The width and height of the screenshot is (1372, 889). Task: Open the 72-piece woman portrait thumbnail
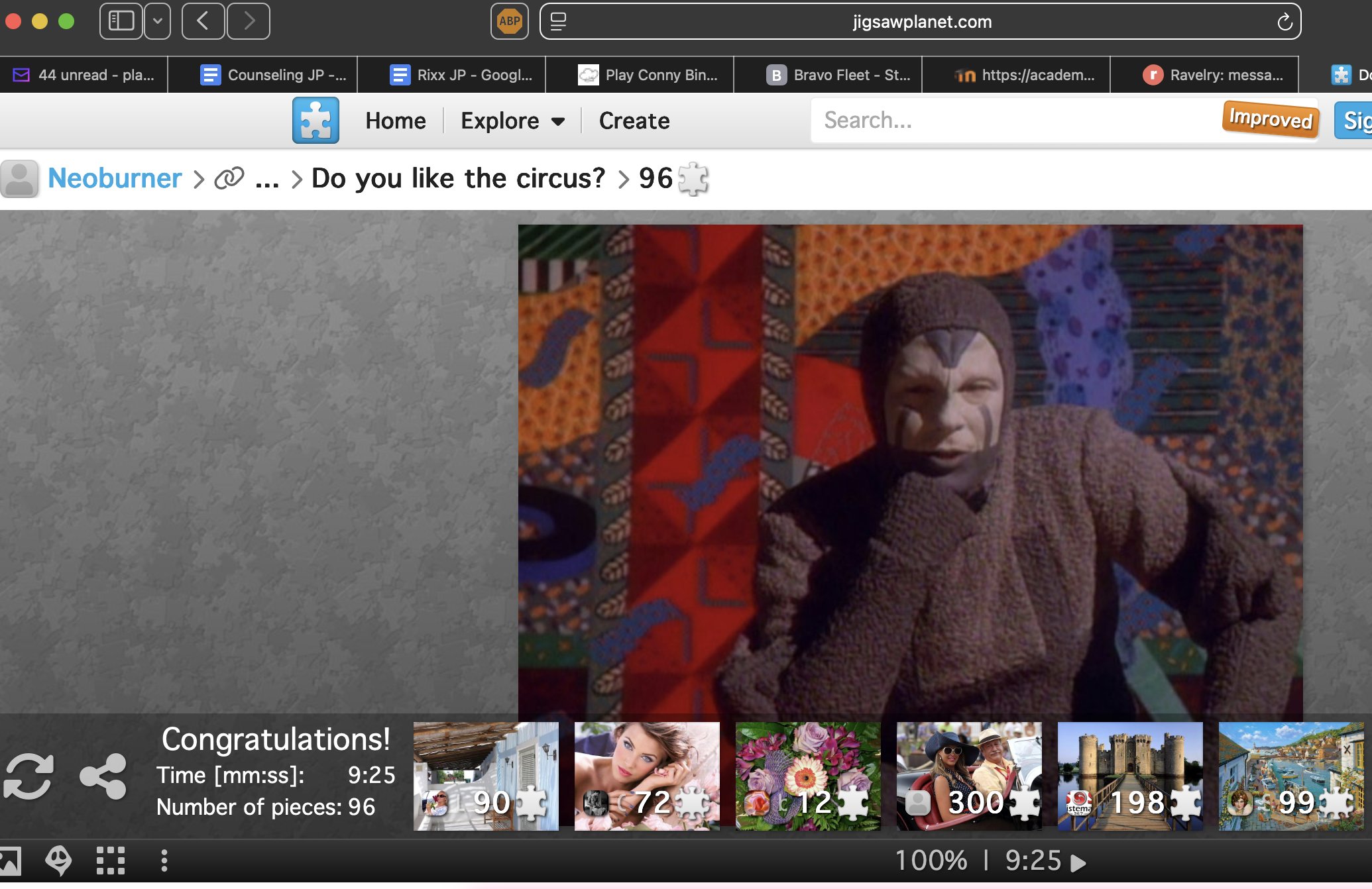point(647,776)
